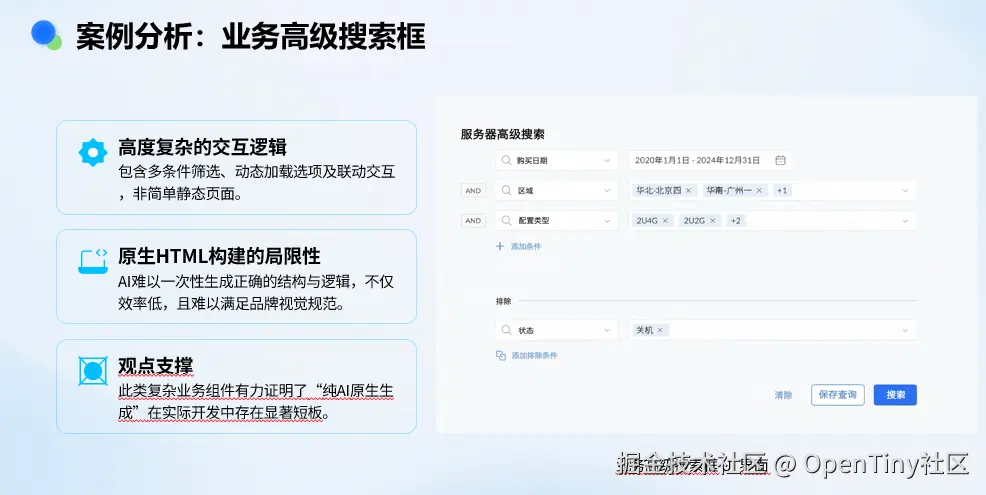The image size is (986, 495).
Task: Remove the 关机 tag with its ×
Action: [x=660, y=330]
